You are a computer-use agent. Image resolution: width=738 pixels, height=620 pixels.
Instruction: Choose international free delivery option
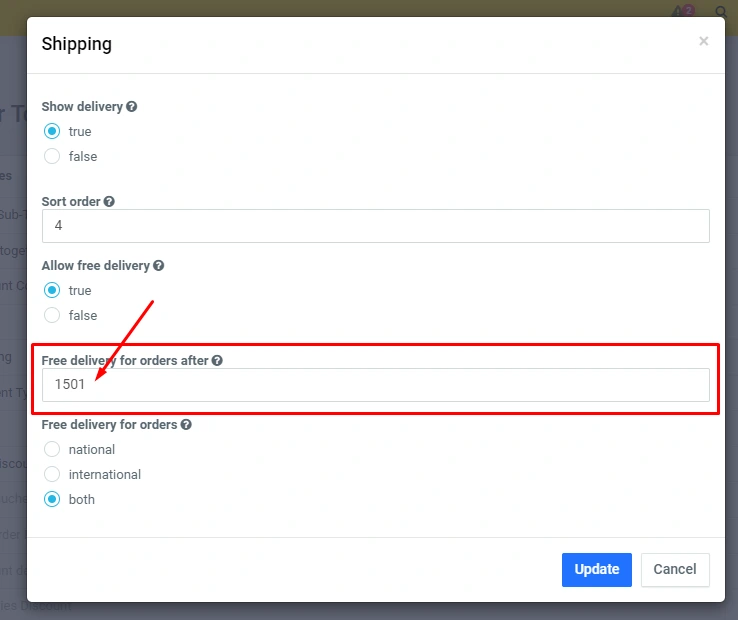click(x=52, y=474)
